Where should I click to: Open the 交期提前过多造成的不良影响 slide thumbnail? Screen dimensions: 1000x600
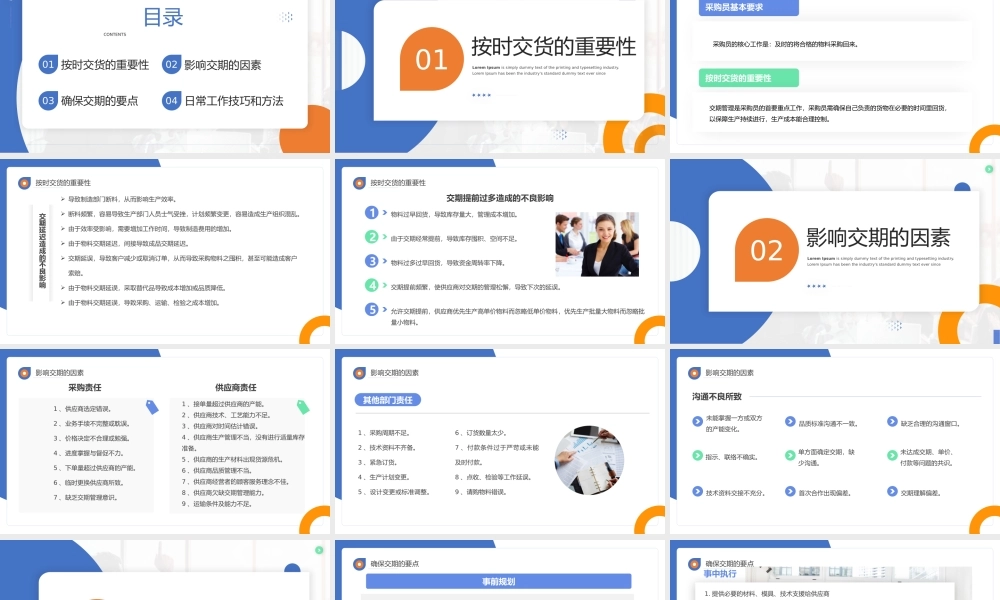pyautogui.click(x=500, y=251)
